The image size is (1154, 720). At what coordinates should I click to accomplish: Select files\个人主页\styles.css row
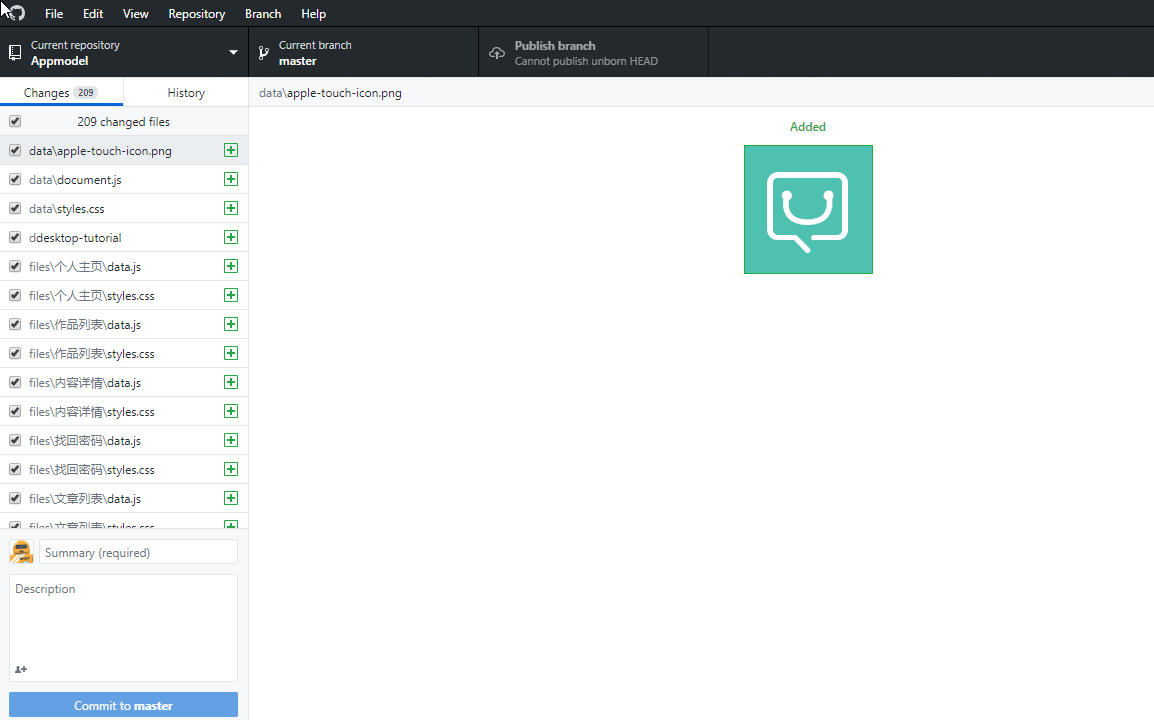[124, 295]
